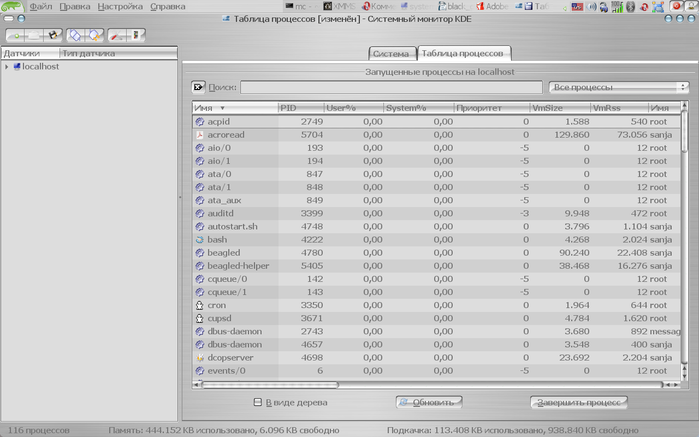
Task: Enable the tree view checkbox
Action: pyautogui.click(x=258, y=402)
